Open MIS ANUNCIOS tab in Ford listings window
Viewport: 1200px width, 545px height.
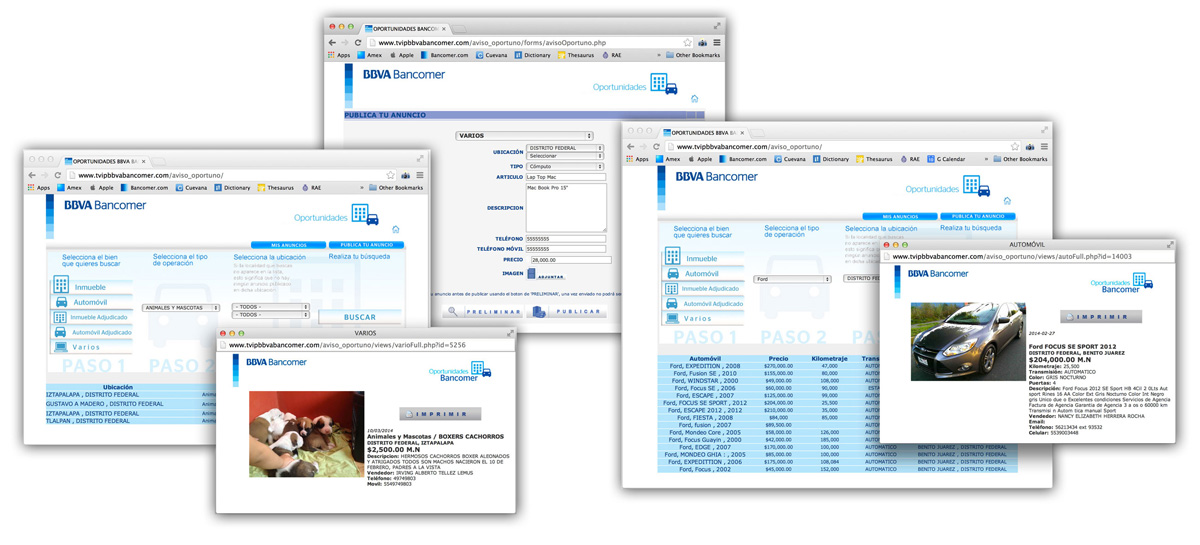coord(900,216)
